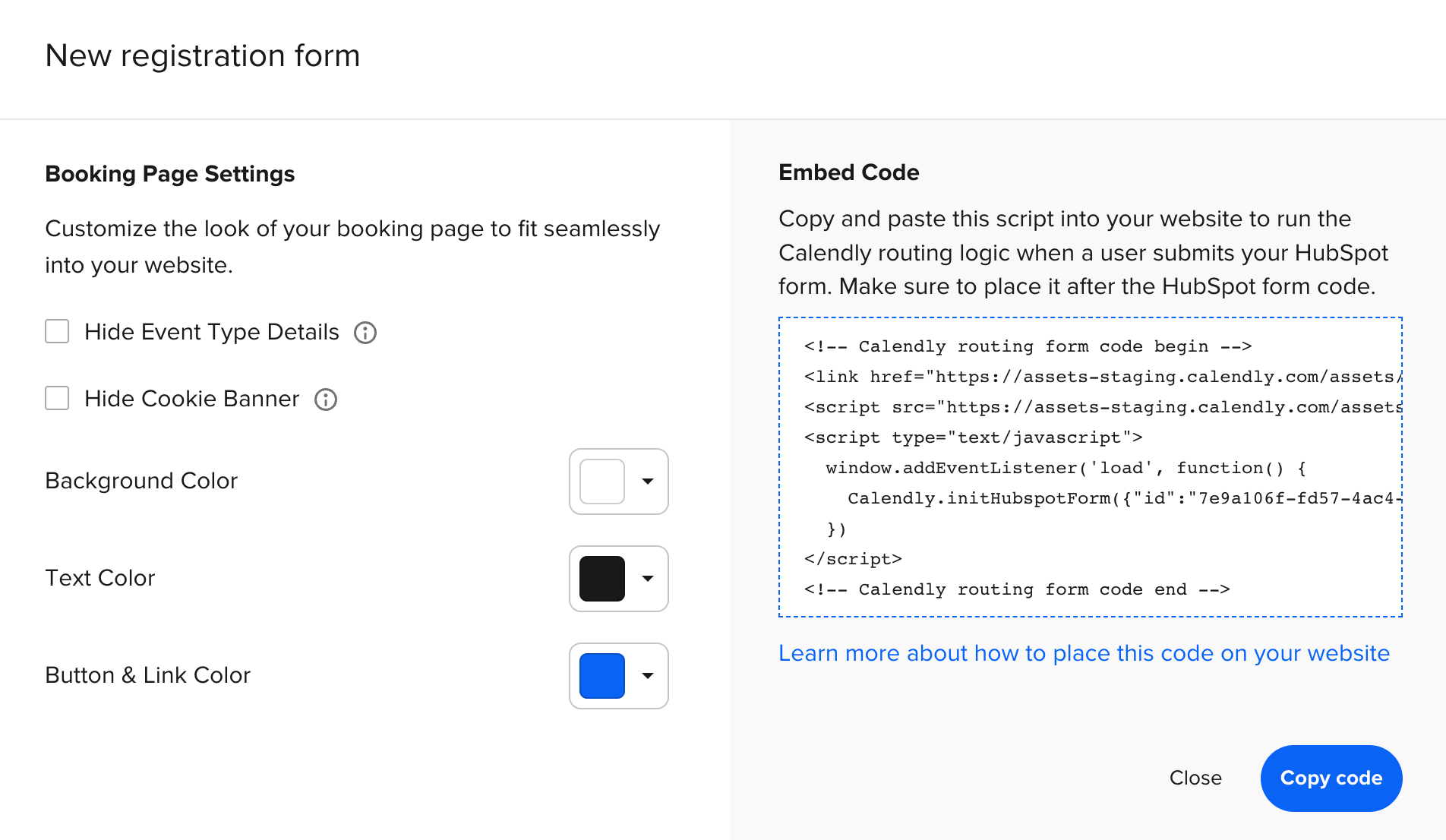
Task: Expand the Button & Link Color dropdown arrow
Action: [647, 676]
